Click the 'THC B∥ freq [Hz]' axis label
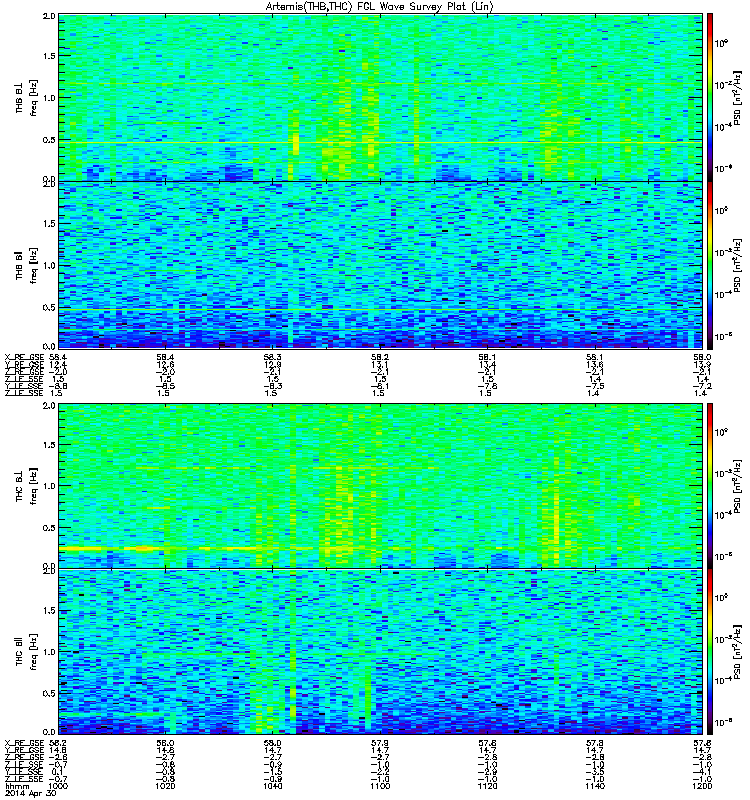The image size is (750, 800). (x=26, y=652)
